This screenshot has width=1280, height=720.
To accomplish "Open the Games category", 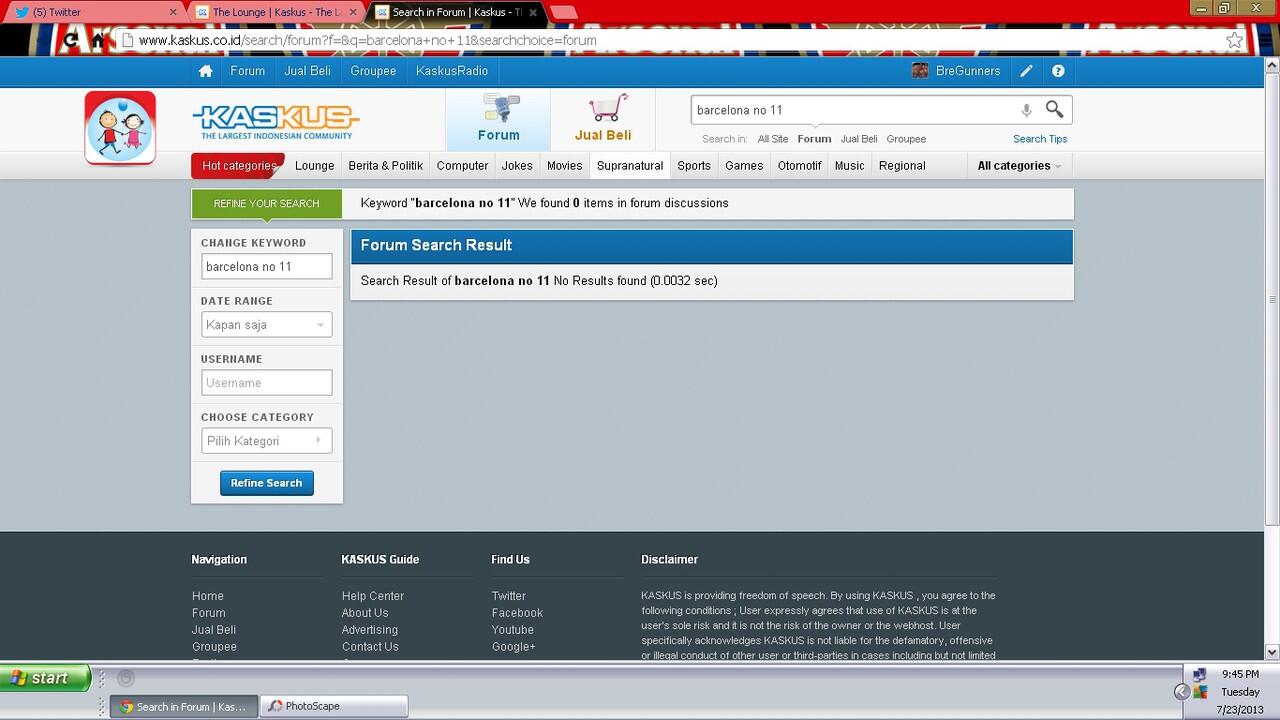I will [x=744, y=166].
